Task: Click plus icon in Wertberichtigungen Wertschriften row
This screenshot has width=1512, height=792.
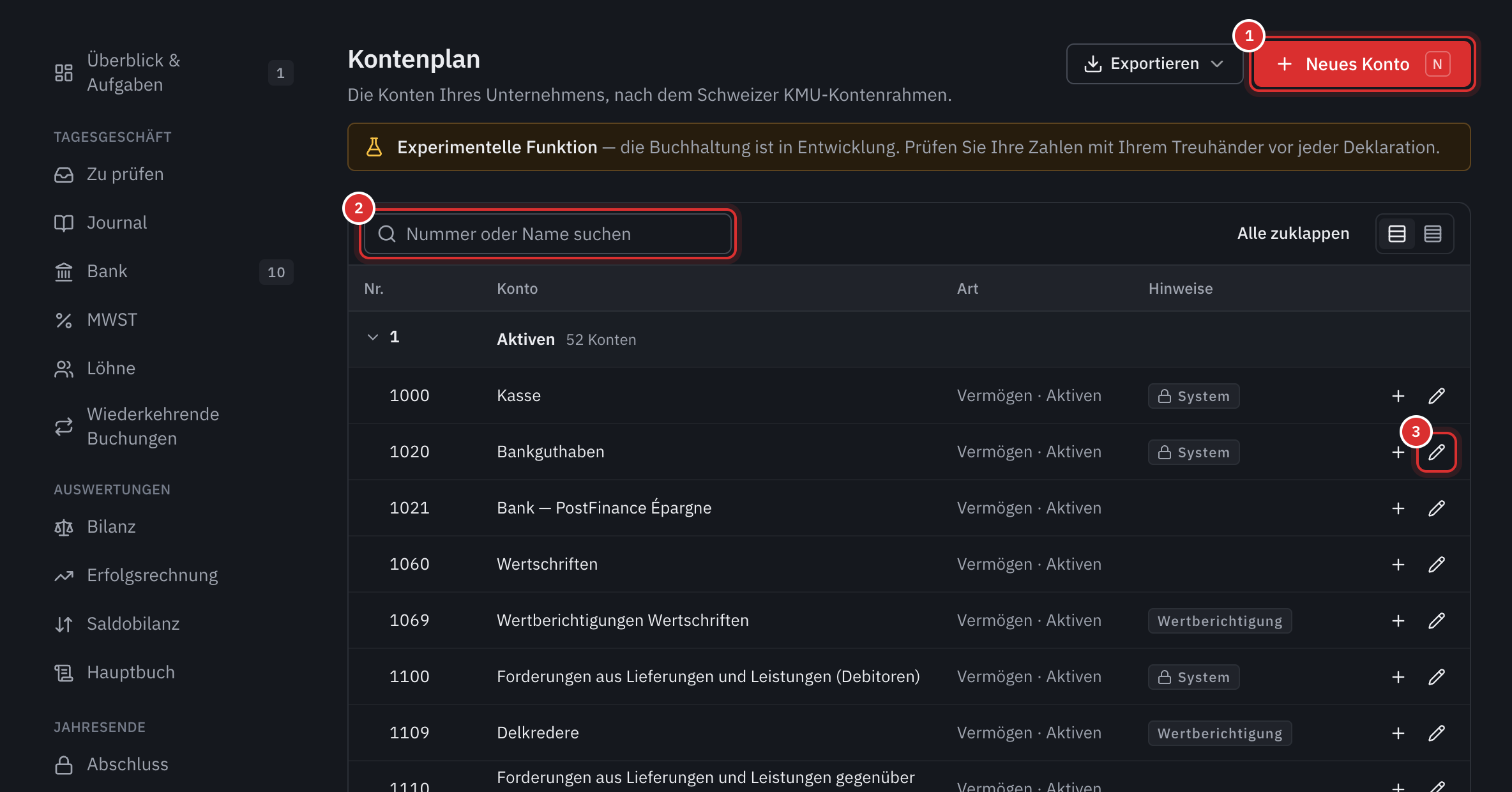Action: (1398, 621)
